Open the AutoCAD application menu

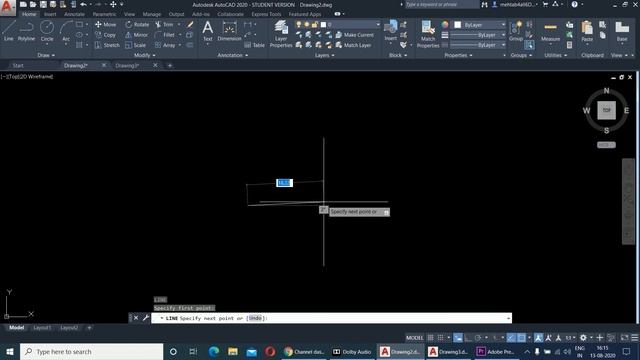(x=7, y=7)
